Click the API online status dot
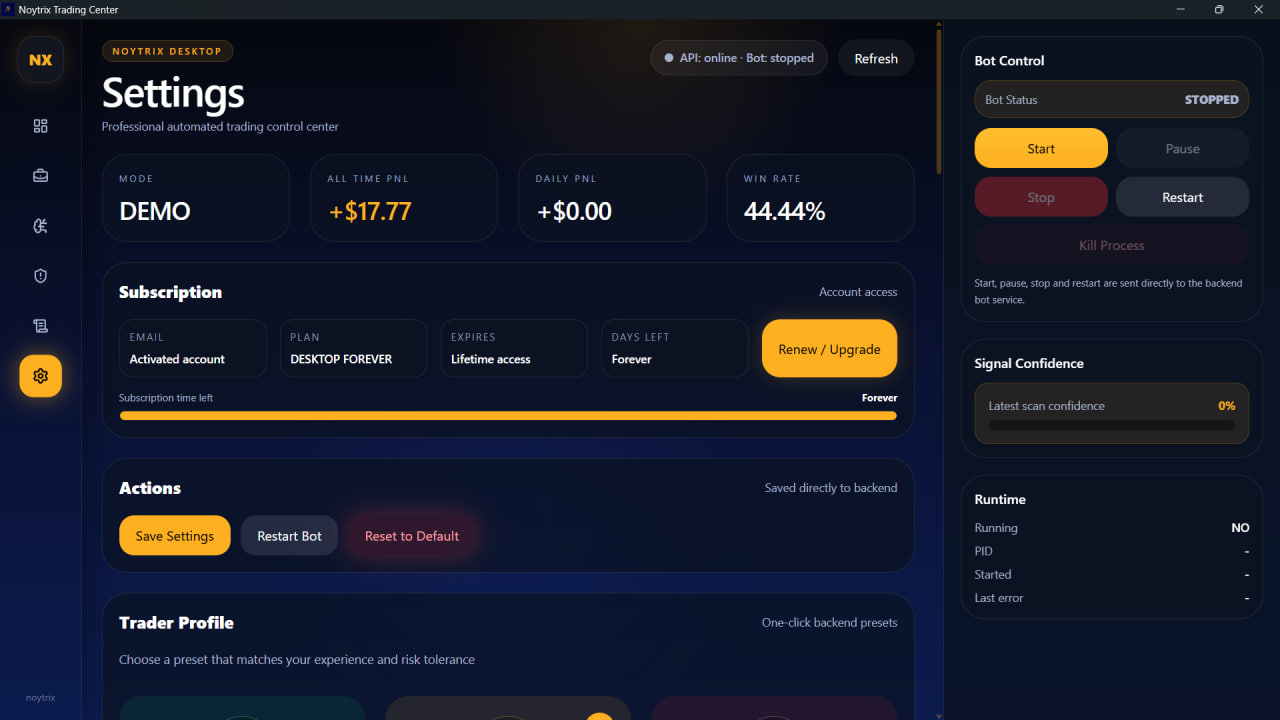Screen dimensions: 1280x720 pyautogui.click(x=669, y=58)
